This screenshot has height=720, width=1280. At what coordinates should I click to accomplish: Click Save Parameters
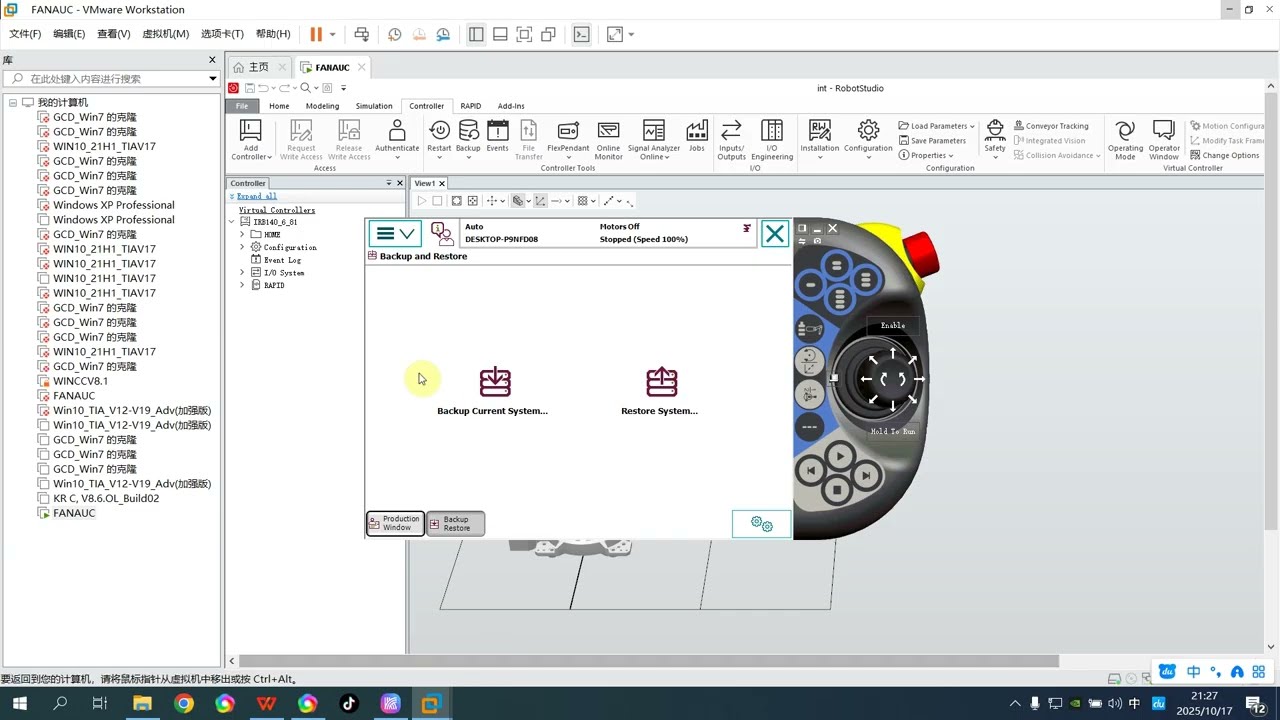coord(932,141)
